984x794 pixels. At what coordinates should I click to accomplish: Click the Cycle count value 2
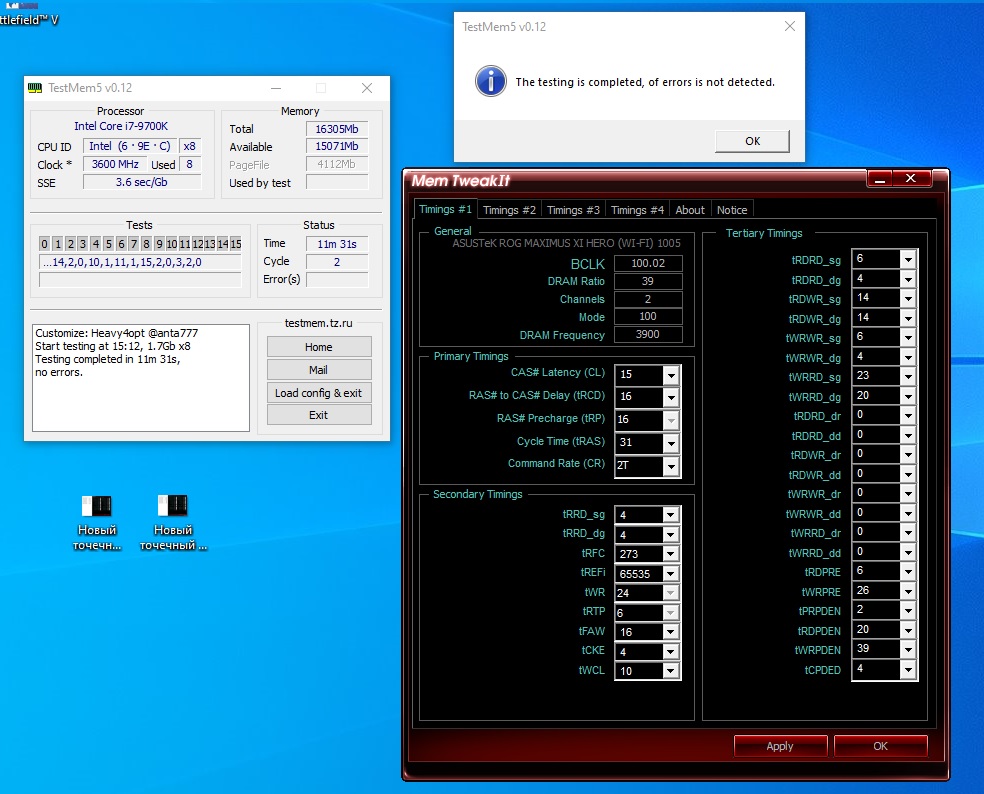(337, 262)
